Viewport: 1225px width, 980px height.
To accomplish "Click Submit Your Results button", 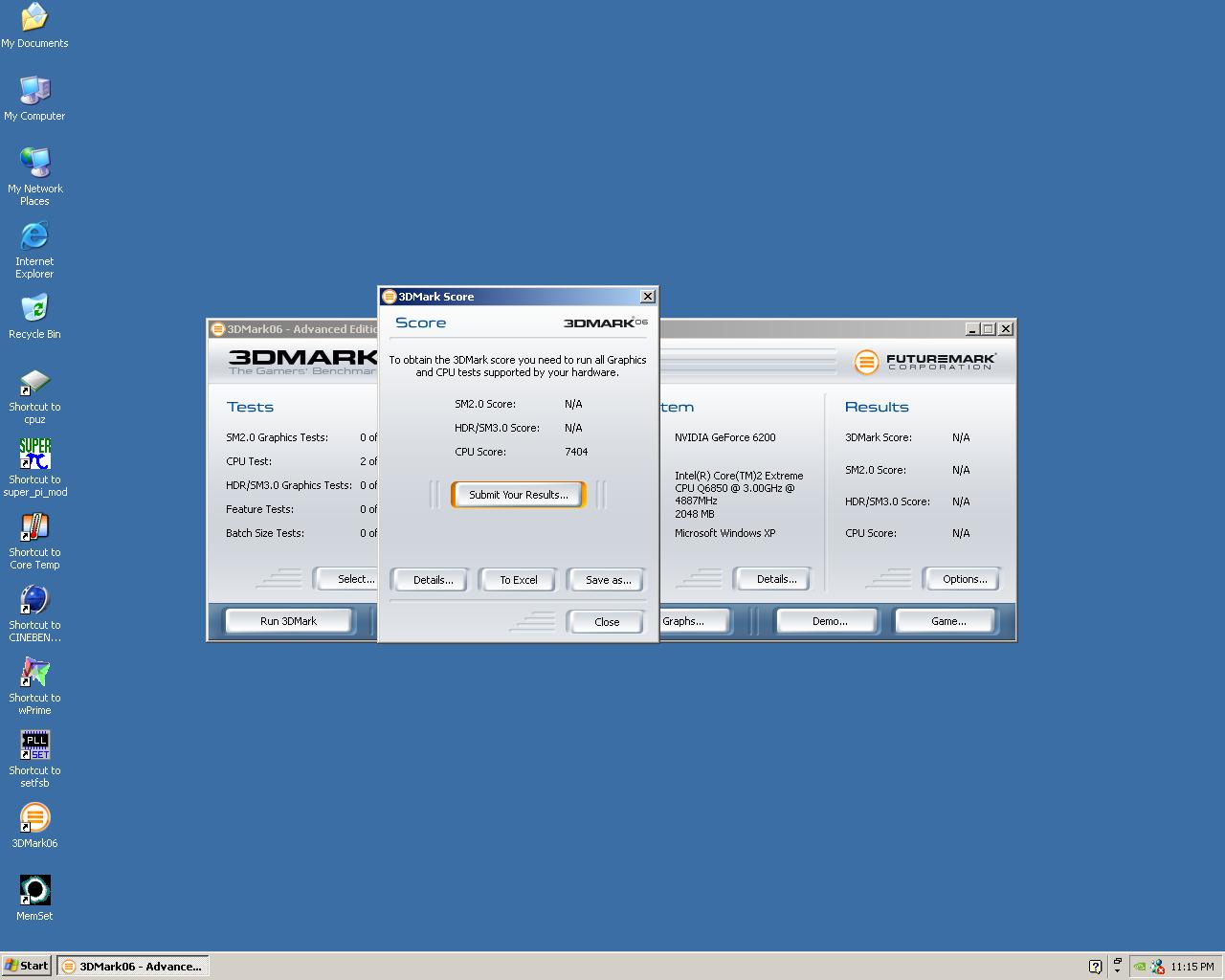I will click(x=518, y=495).
